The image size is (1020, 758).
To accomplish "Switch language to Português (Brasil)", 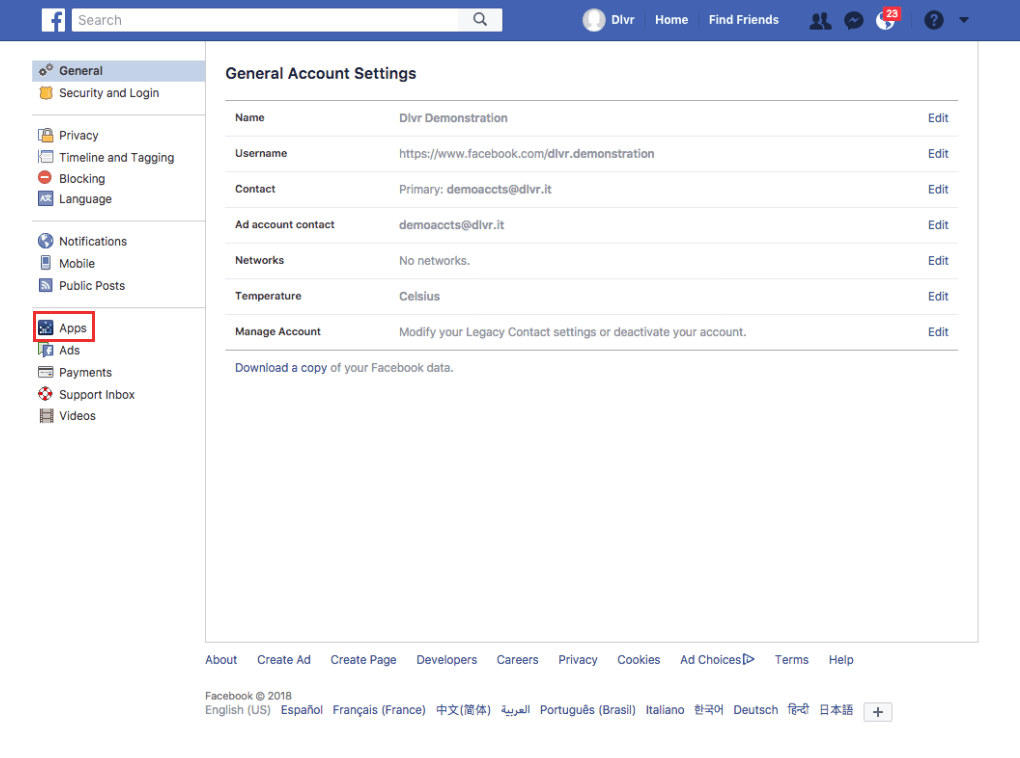I will 587,710.
